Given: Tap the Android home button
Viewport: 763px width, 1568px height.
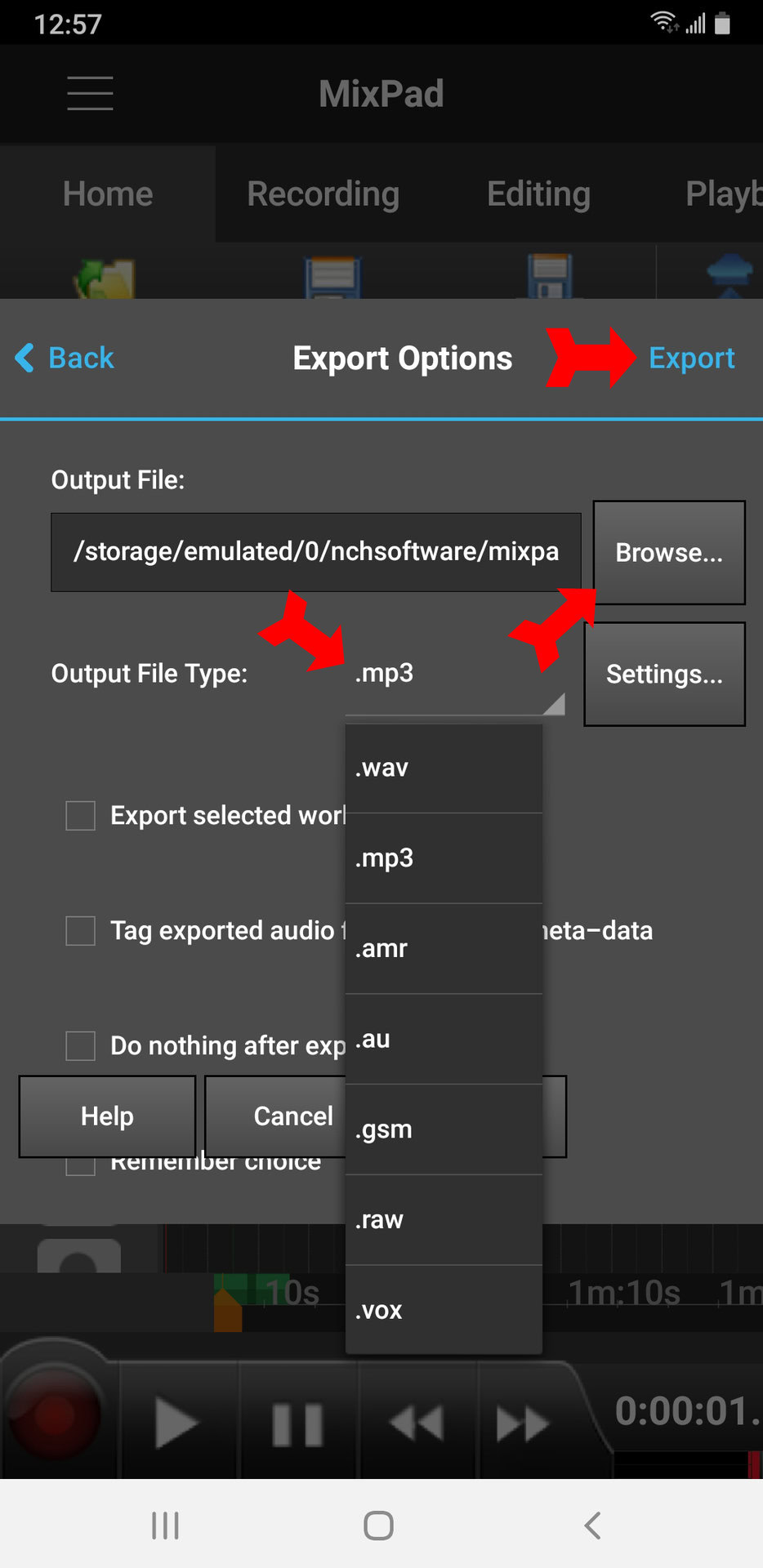Looking at the screenshot, I should tap(378, 1525).
